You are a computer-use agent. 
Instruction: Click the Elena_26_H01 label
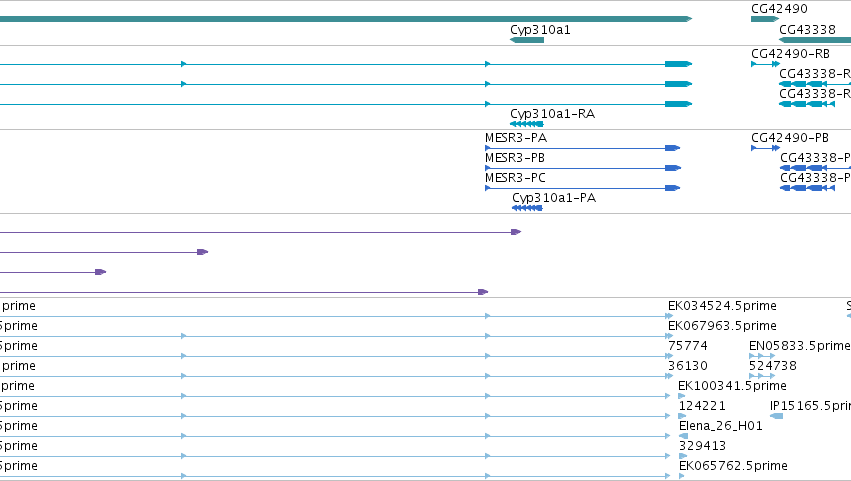click(x=721, y=426)
